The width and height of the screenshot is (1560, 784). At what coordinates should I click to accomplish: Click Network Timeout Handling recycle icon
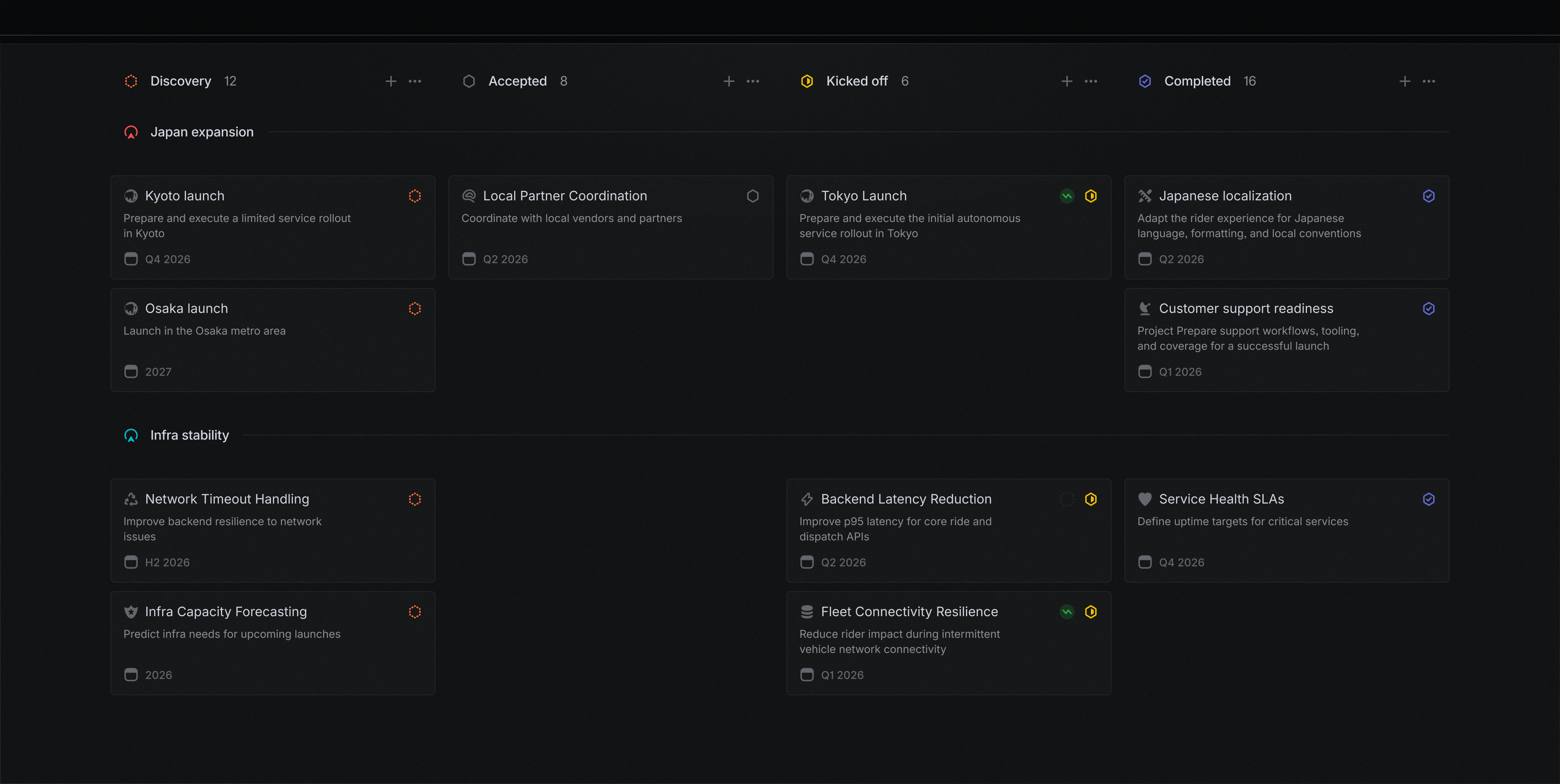(x=131, y=500)
